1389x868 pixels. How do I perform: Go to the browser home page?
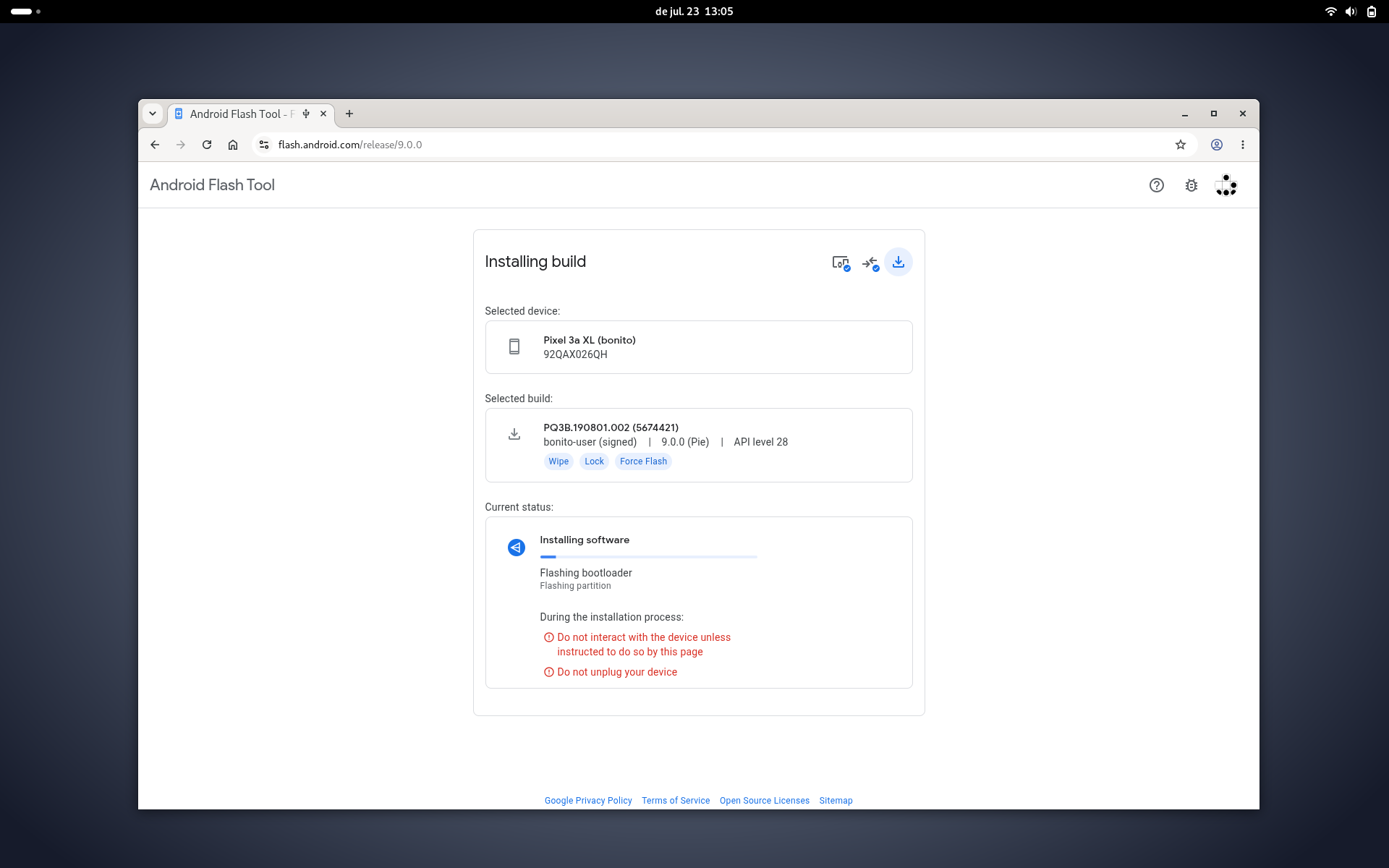click(233, 145)
